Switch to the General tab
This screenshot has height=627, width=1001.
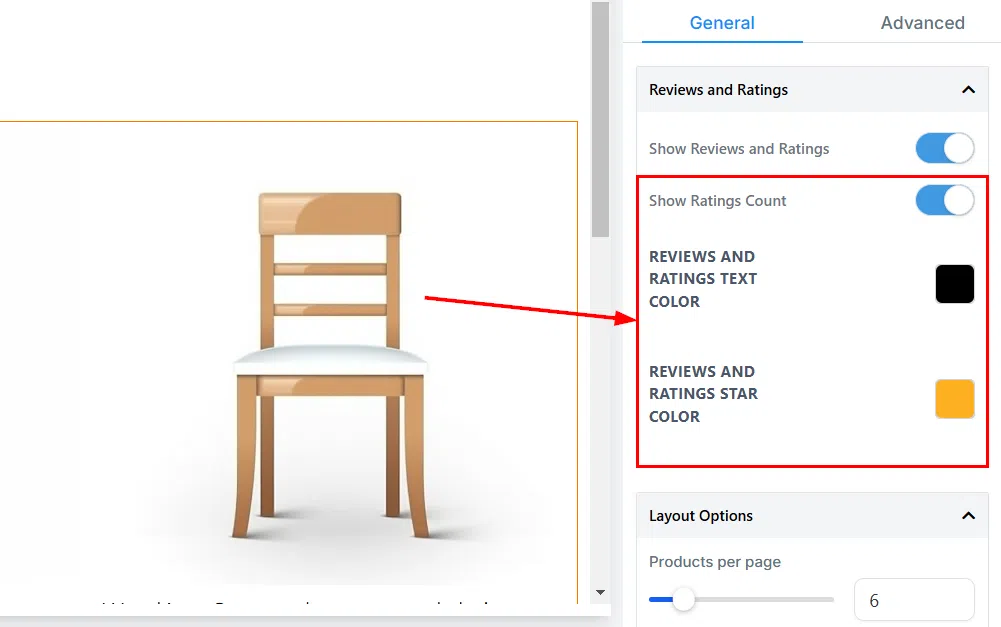[722, 23]
